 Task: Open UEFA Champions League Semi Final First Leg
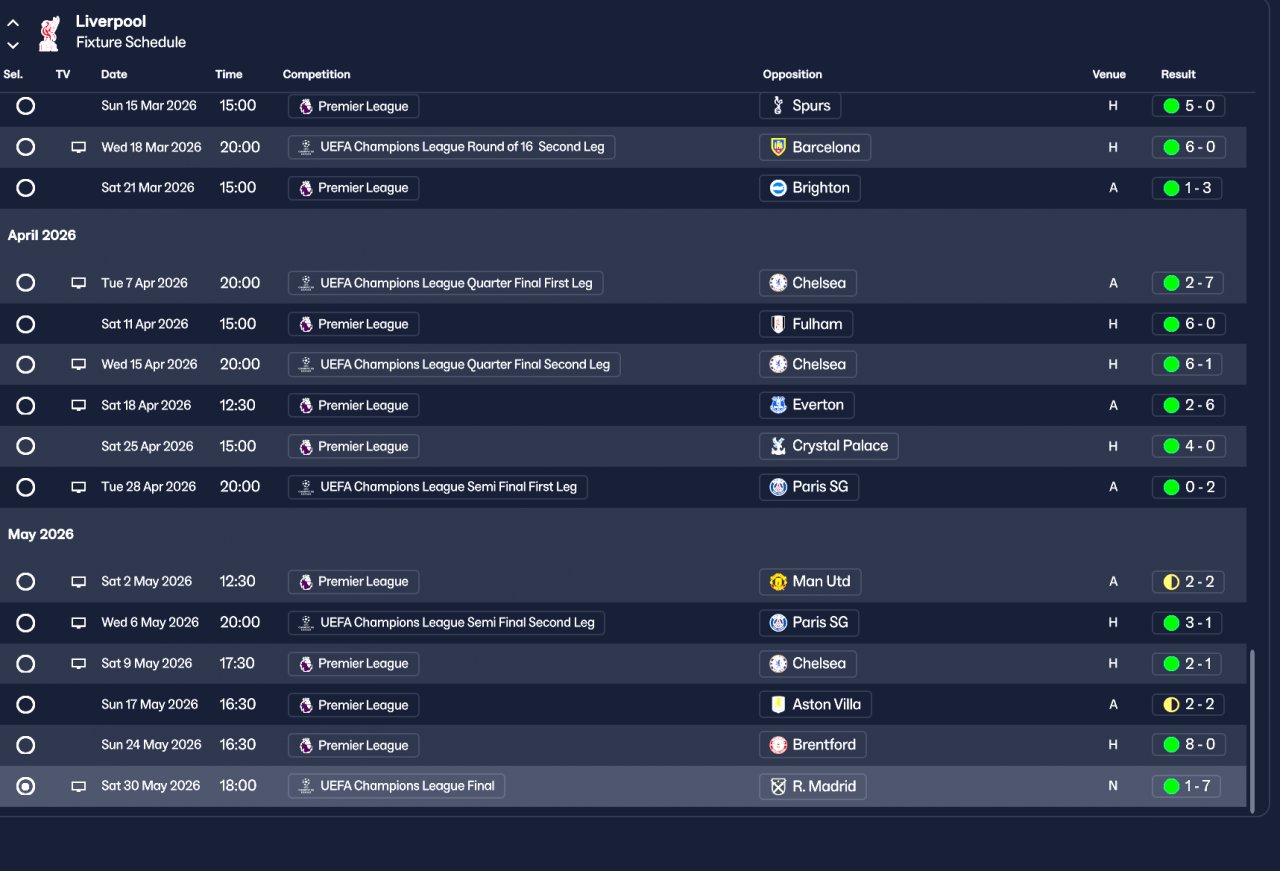click(x=438, y=487)
